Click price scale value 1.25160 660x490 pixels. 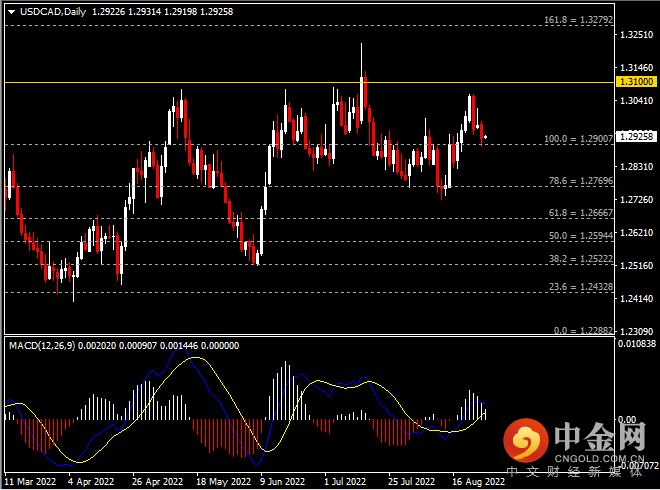pos(636,266)
